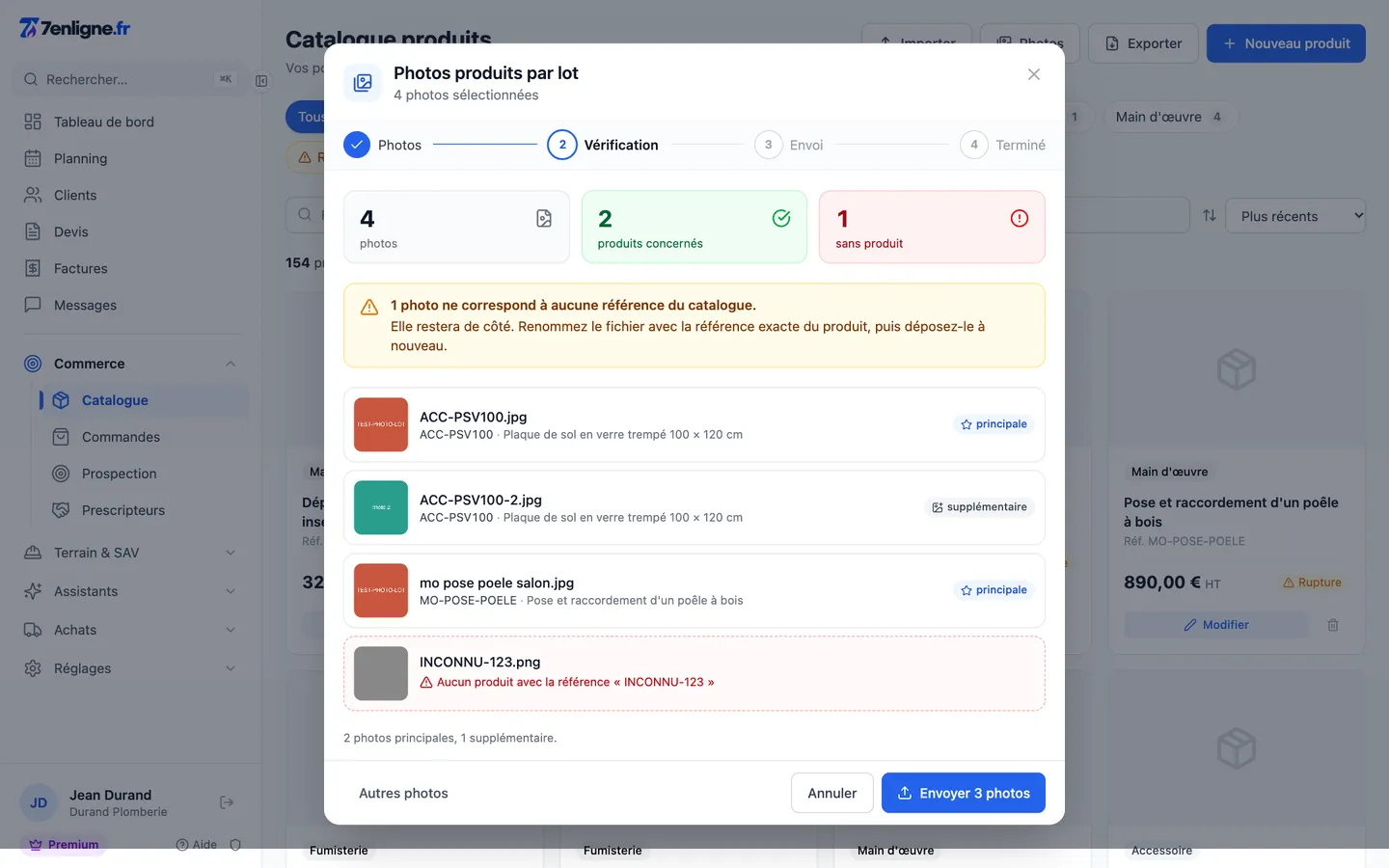Select the Vérification step indicator
The height and width of the screenshot is (868, 1389).
click(603, 145)
